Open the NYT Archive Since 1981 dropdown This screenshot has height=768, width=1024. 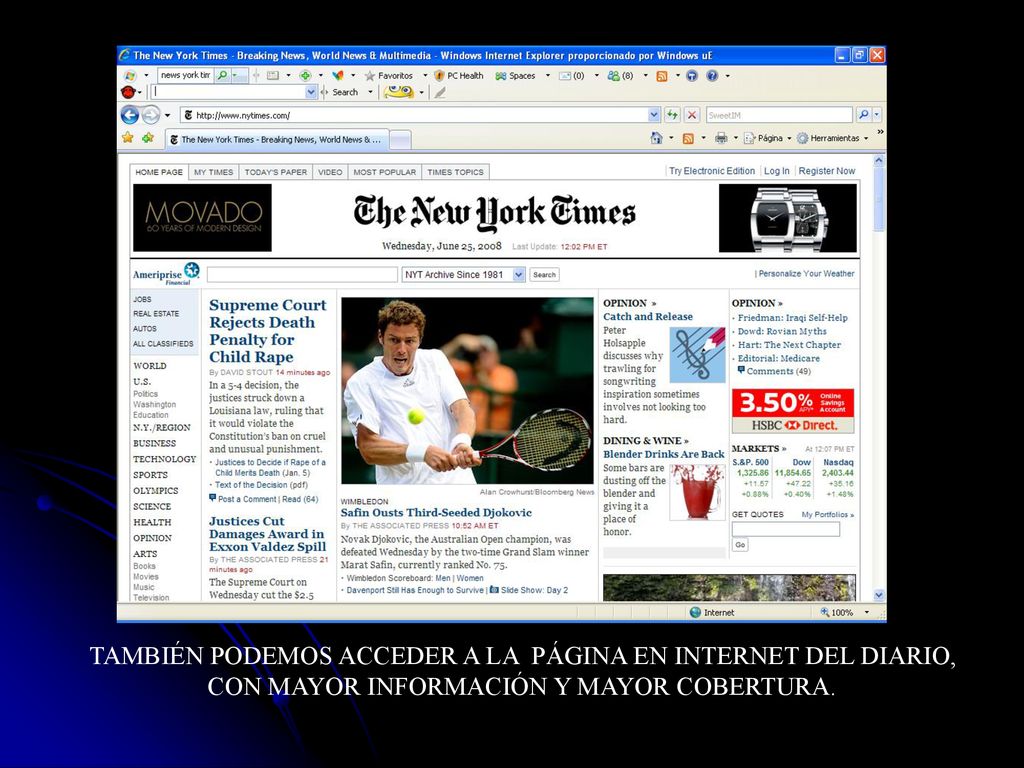pos(519,275)
